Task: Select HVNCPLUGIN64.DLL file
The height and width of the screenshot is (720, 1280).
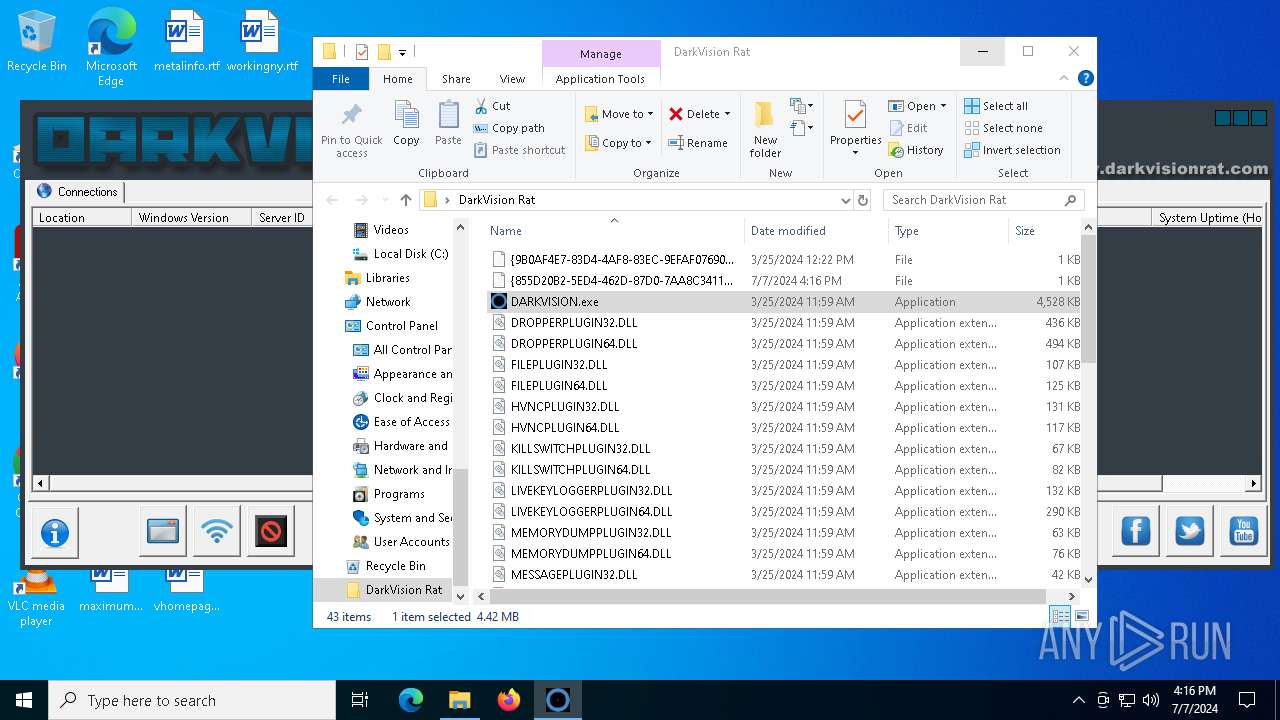Action: (x=784, y=428)
